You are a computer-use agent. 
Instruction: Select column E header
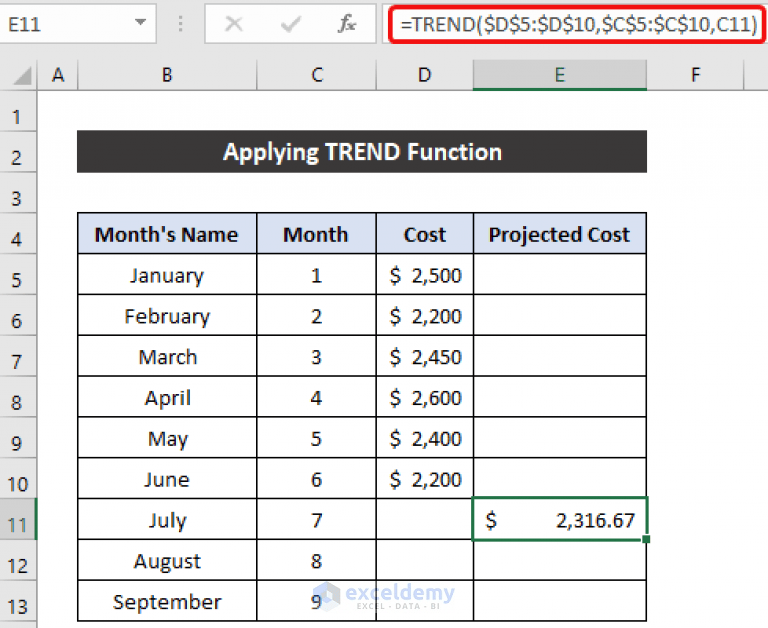pos(560,75)
